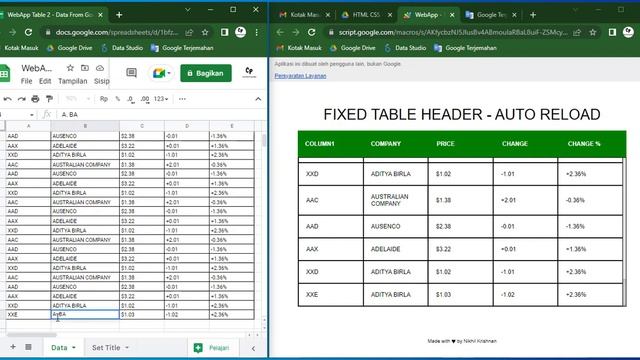The width and height of the screenshot is (640, 360).
Task: Open the Google account avatar in Sheets
Action: [249, 73]
